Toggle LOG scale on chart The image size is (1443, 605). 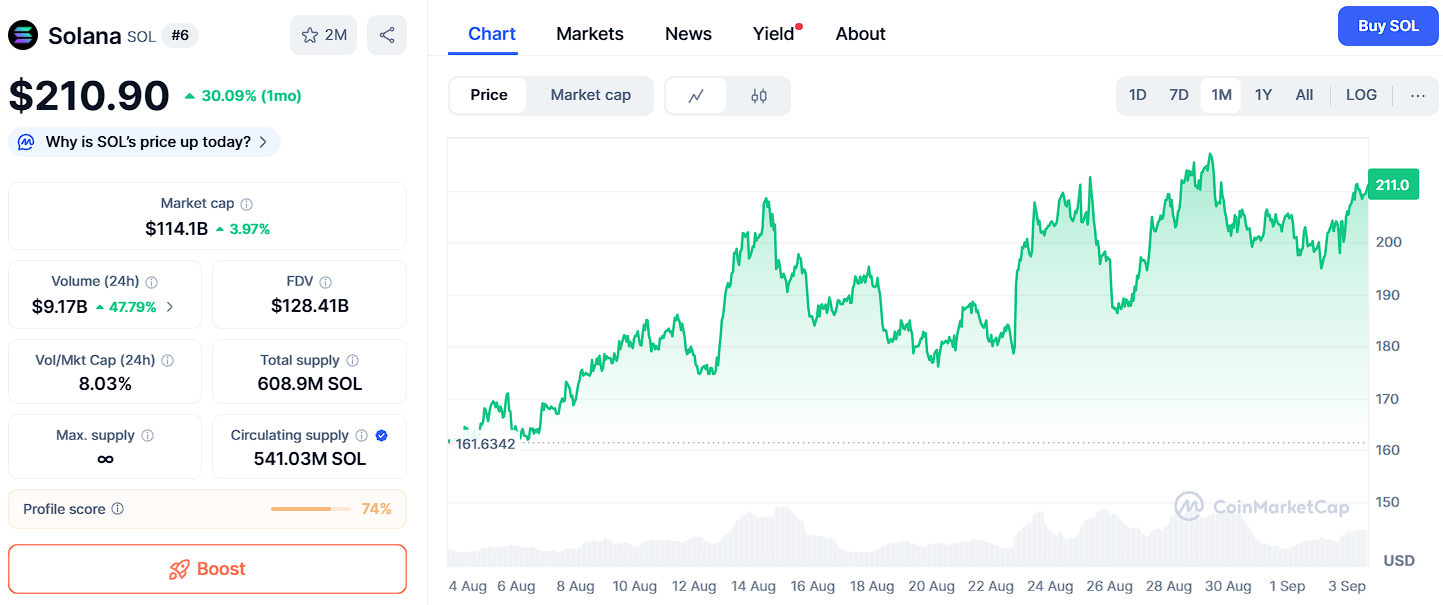[x=1361, y=96]
